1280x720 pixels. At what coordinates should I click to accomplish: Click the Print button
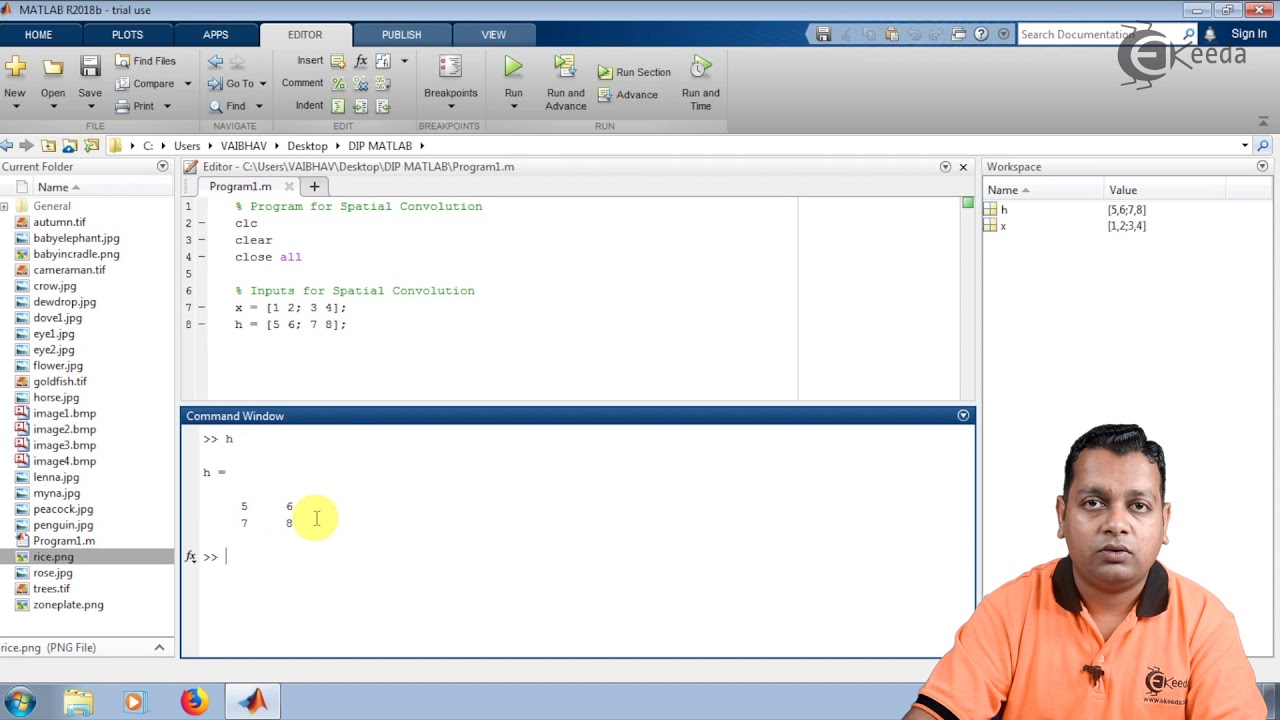click(x=135, y=106)
